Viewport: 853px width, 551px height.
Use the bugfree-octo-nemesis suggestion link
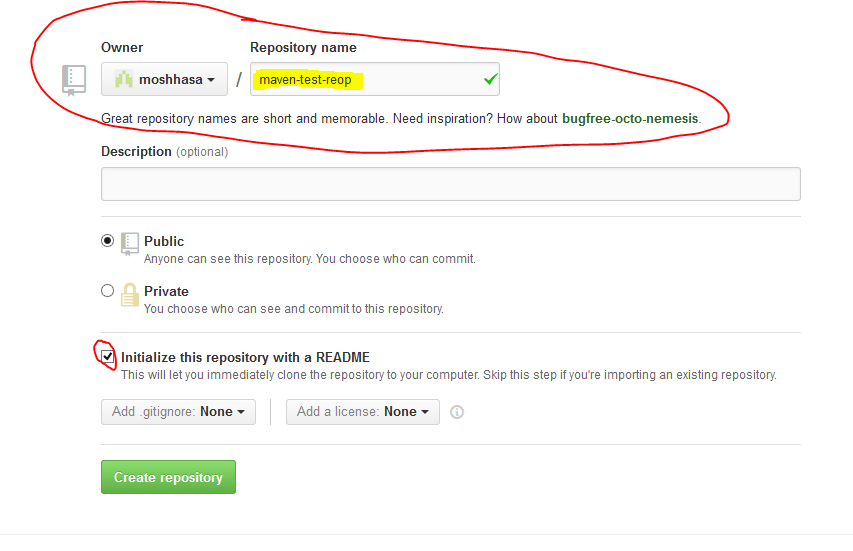[630, 119]
